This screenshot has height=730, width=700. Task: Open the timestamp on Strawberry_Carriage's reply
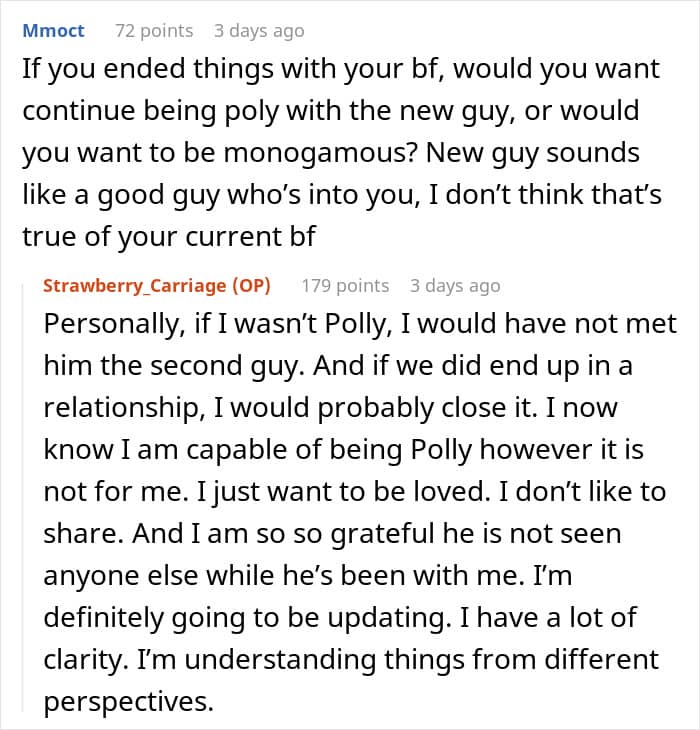coord(455,285)
